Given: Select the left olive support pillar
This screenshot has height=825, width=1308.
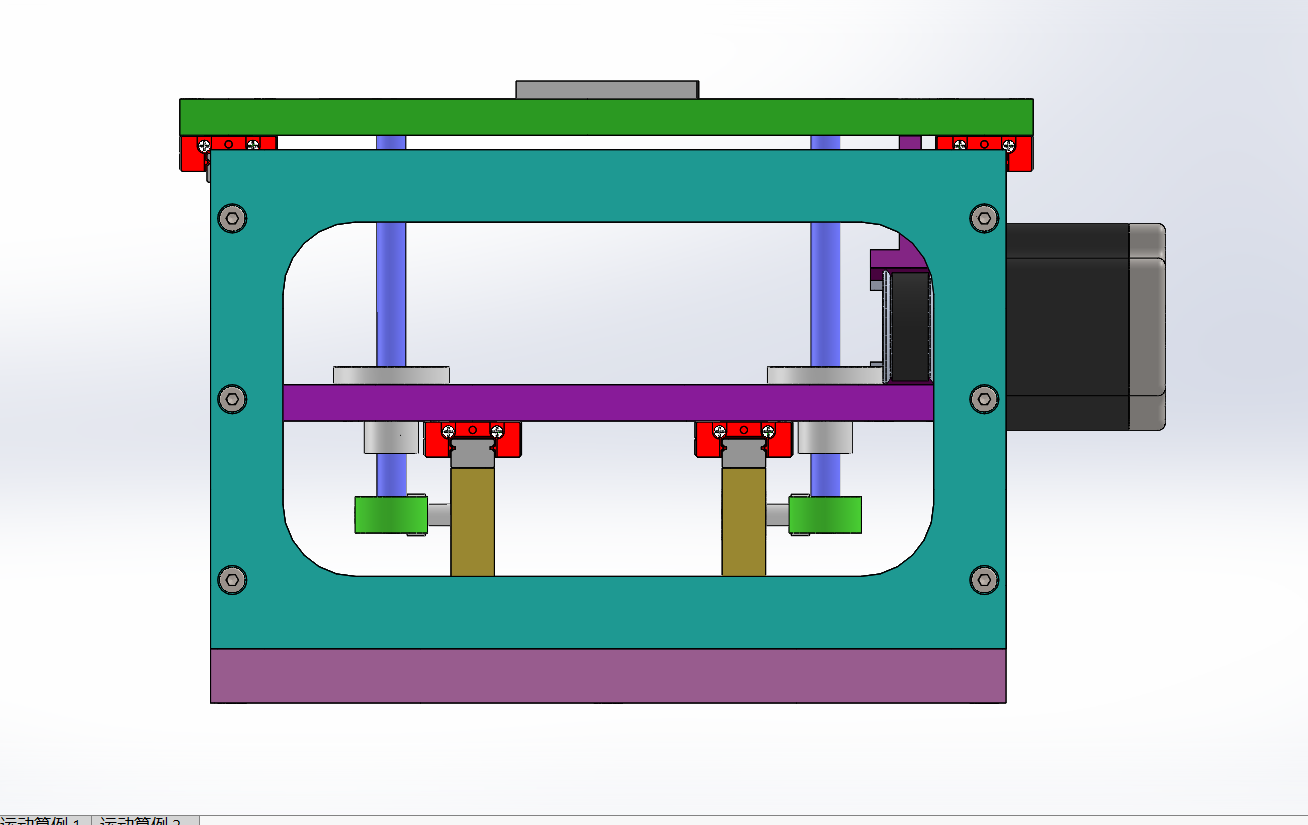Looking at the screenshot, I should coord(472,522).
